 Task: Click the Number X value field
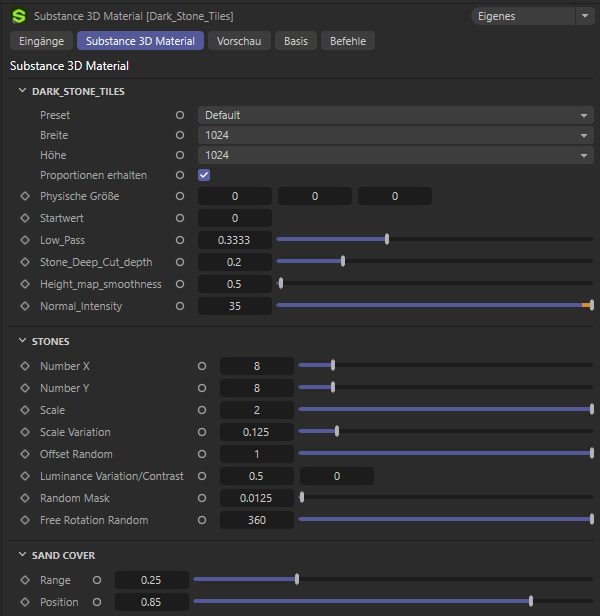(x=257, y=366)
